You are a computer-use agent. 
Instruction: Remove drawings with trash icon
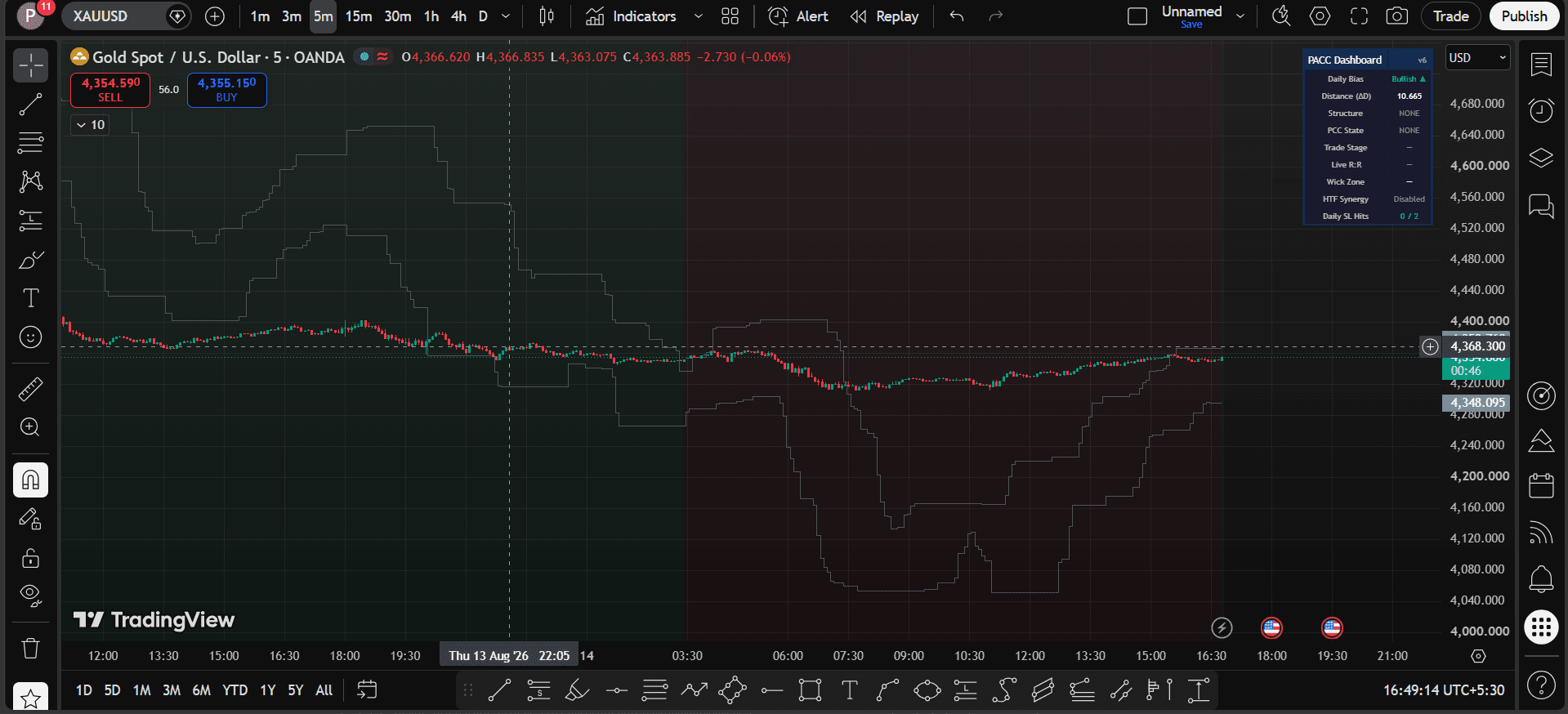(31, 649)
